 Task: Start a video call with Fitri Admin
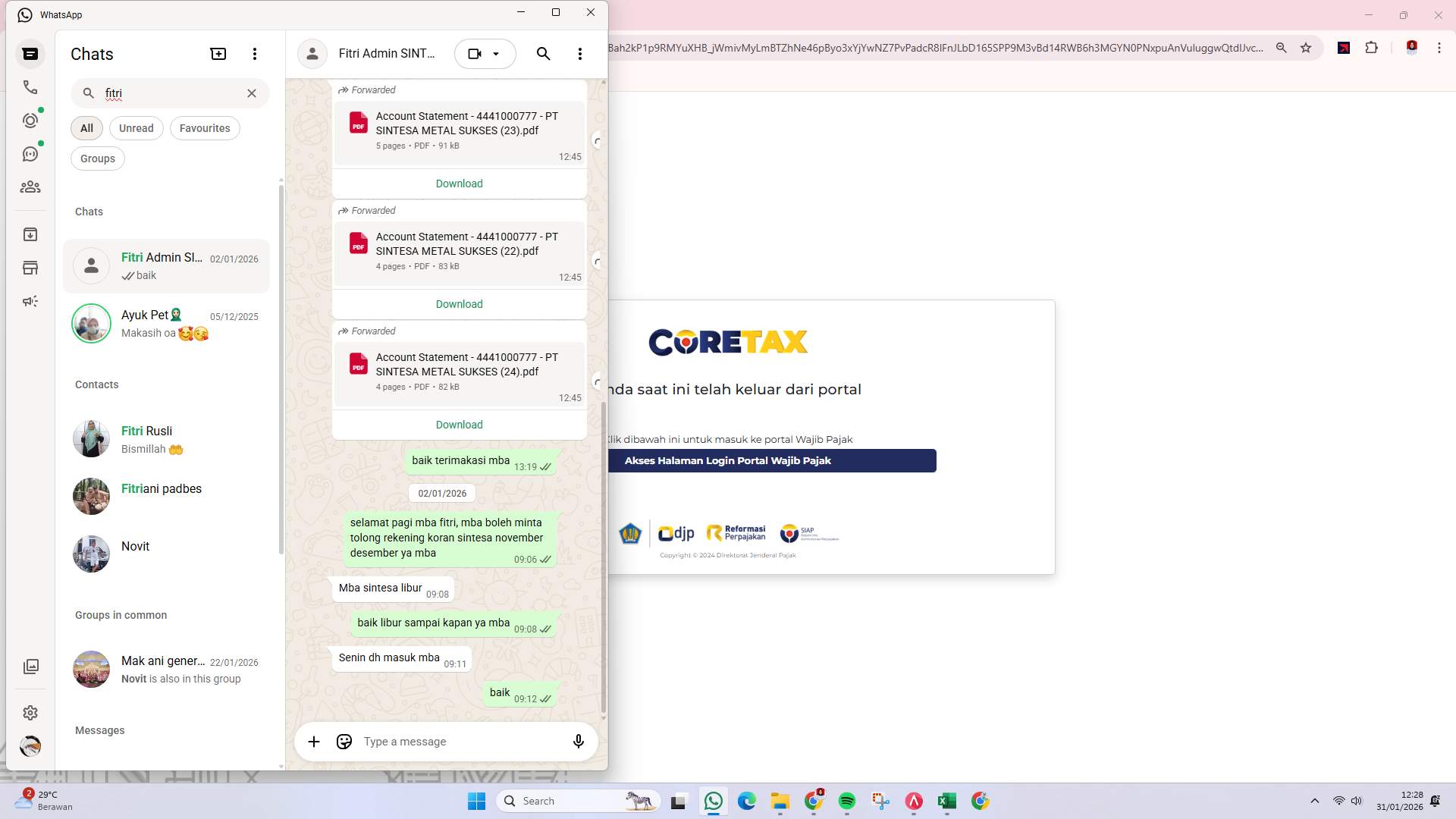click(475, 53)
